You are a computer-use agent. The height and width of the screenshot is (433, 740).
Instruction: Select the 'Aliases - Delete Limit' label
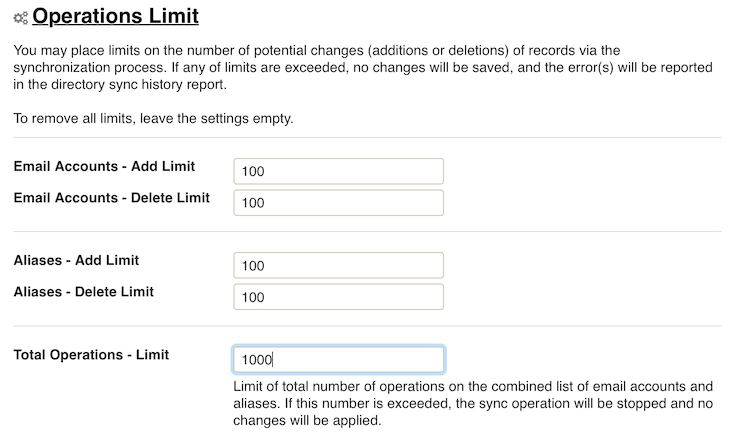(84, 292)
